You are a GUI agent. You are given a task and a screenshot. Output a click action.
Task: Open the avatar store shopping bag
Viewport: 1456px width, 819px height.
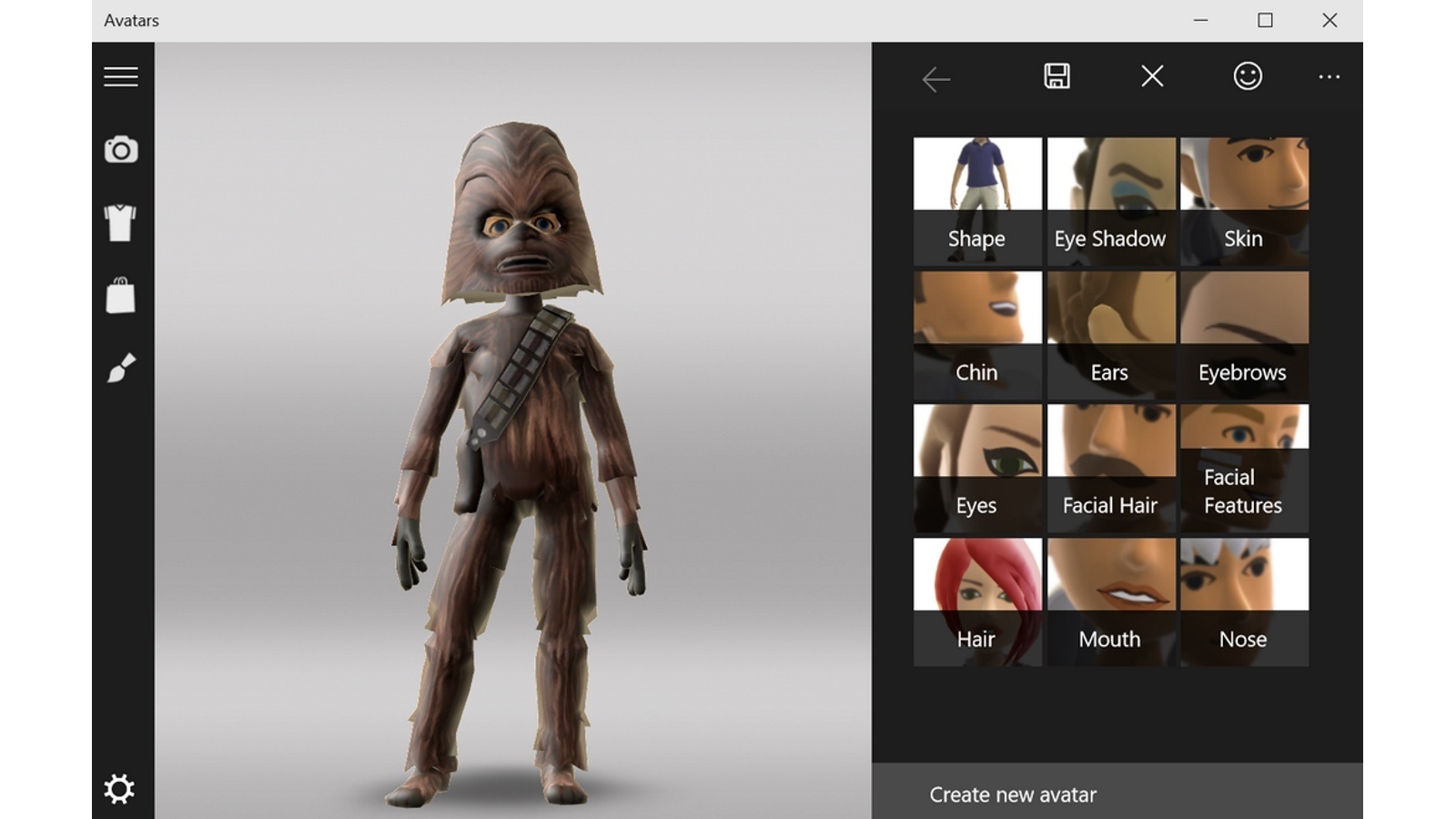[119, 293]
